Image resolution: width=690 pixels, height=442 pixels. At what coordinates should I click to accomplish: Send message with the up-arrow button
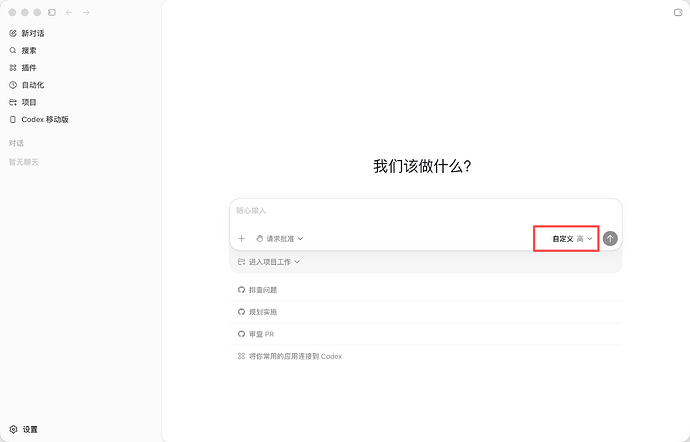(x=610, y=239)
